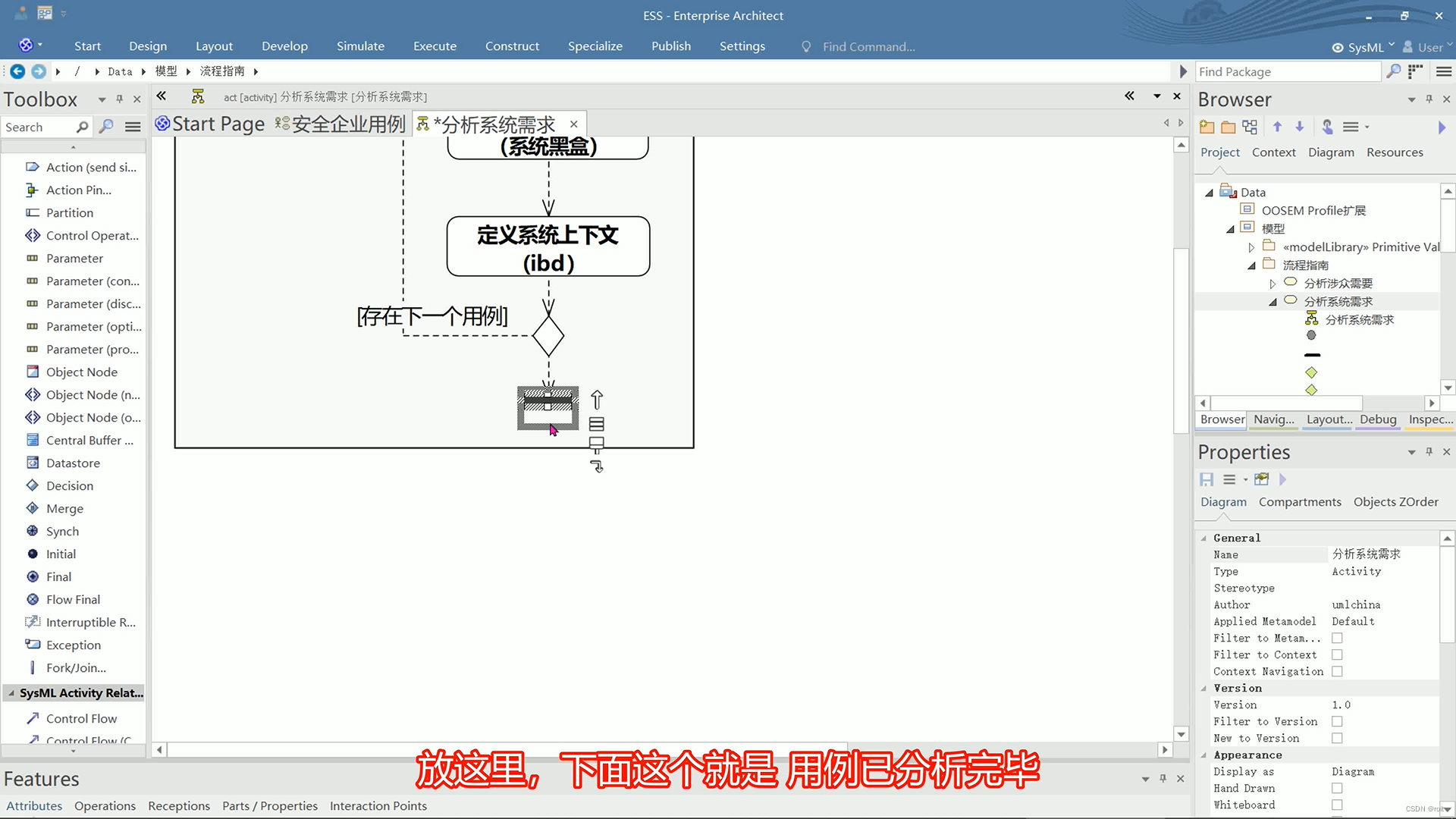Select the Fork/Join element
This screenshot has width=1456, height=819.
(x=76, y=667)
